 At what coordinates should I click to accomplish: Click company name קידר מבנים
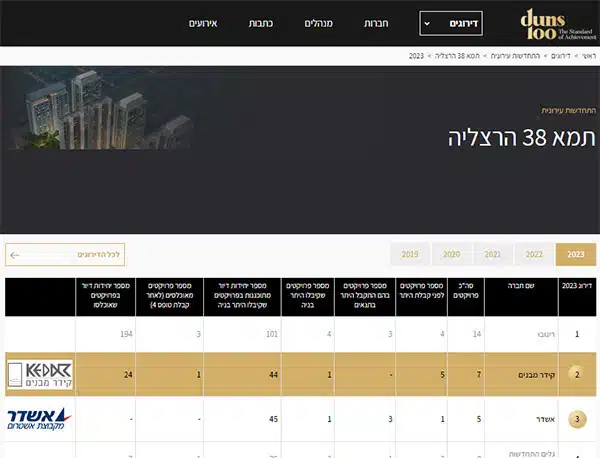pyautogui.click(x=536, y=375)
